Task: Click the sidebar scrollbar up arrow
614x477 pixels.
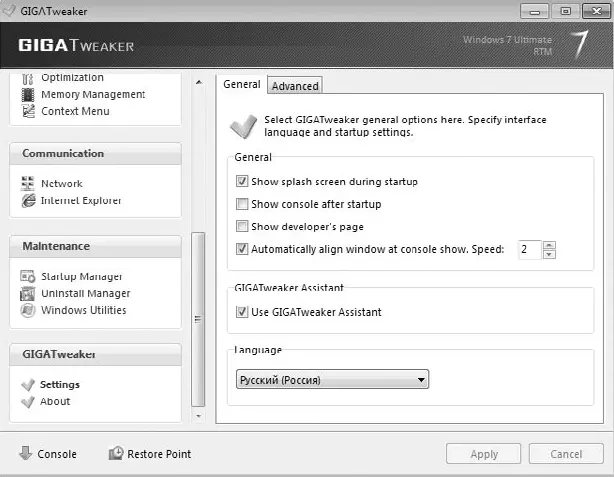Action: [199, 82]
